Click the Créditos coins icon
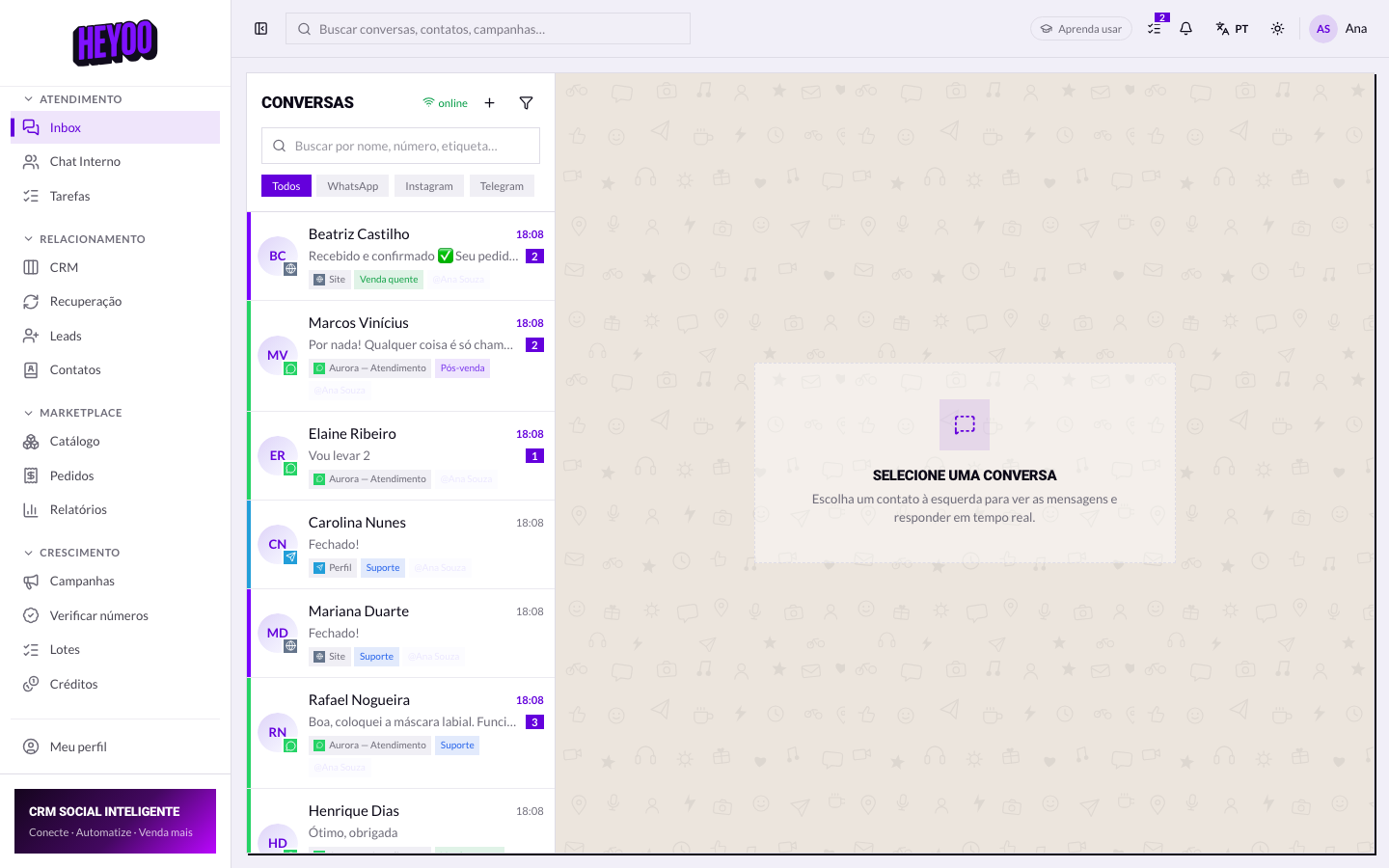This screenshot has height=868, width=1389. 31,684
